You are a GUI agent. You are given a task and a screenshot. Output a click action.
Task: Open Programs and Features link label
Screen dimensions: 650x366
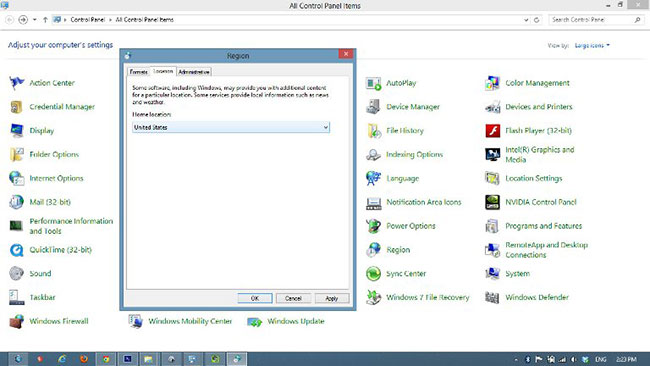click(543, 226)
